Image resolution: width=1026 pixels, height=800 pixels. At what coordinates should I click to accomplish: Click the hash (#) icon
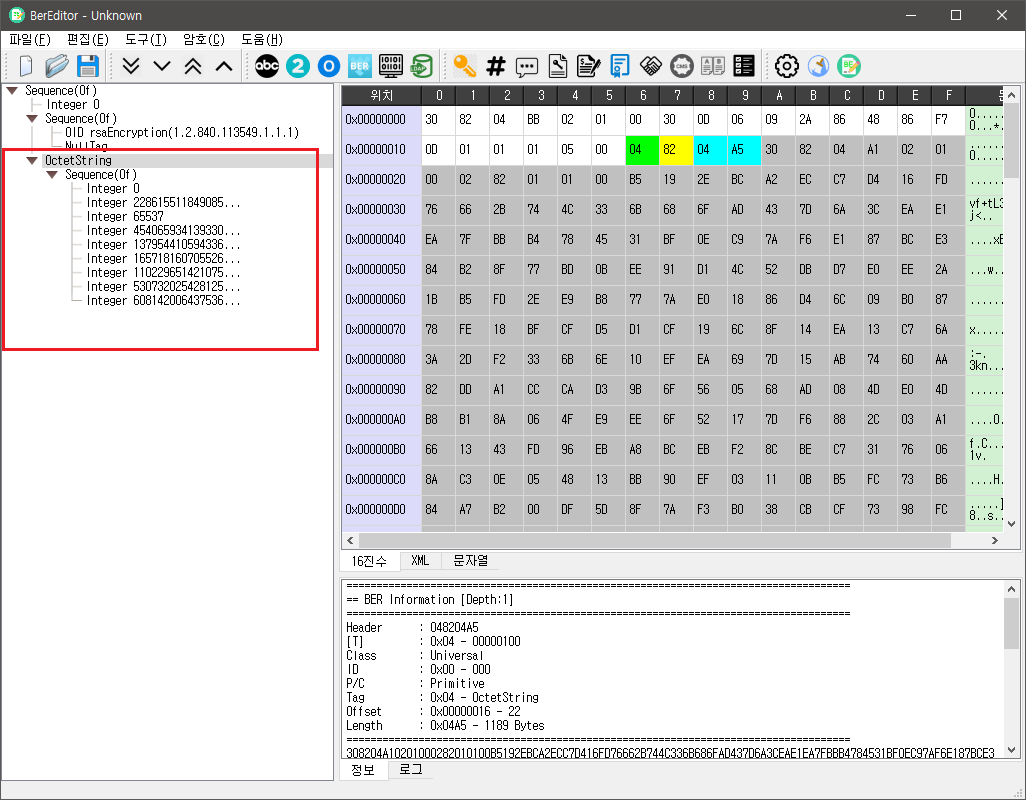(x=496, y=66)
